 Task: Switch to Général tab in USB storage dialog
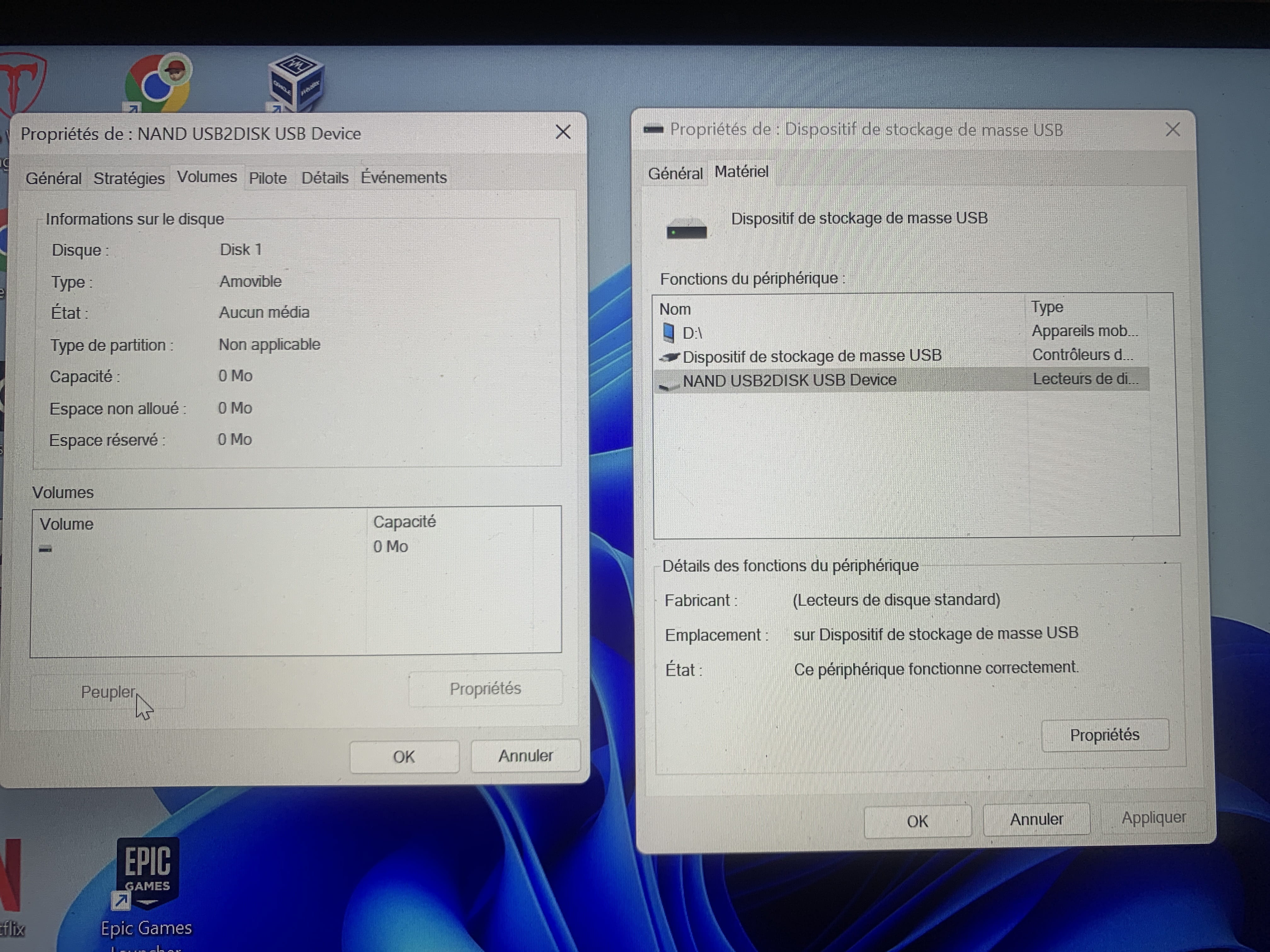(675, 173)
